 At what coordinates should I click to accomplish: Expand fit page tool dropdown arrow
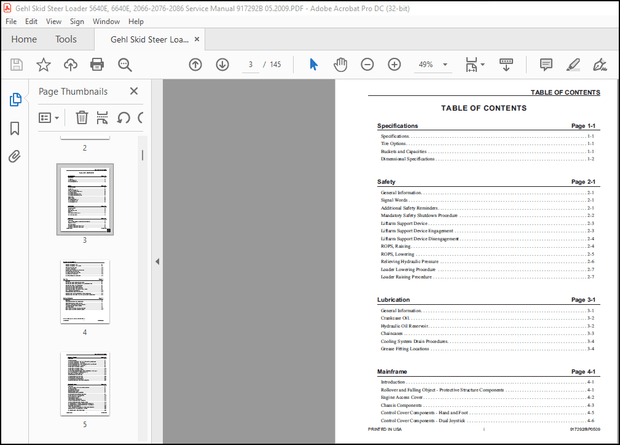pos(482,64)
